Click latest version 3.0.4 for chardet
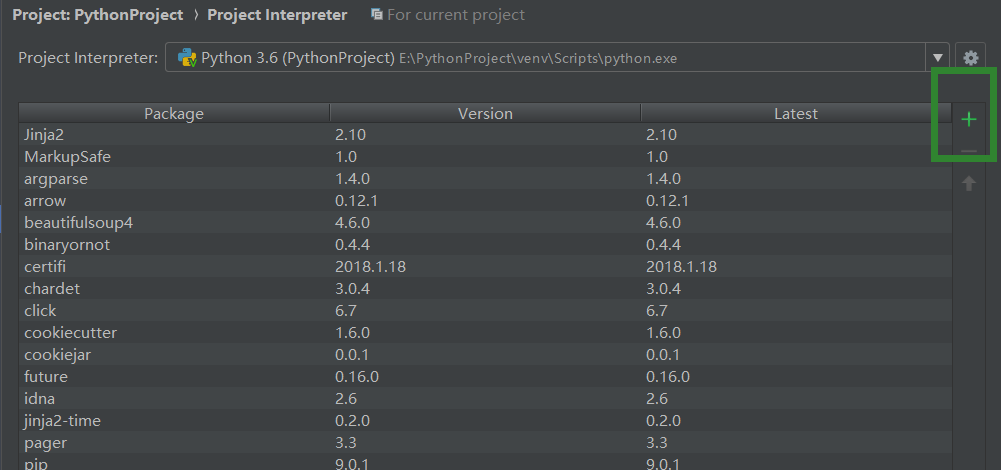1001x470 pixels. (x=663, y=289)
